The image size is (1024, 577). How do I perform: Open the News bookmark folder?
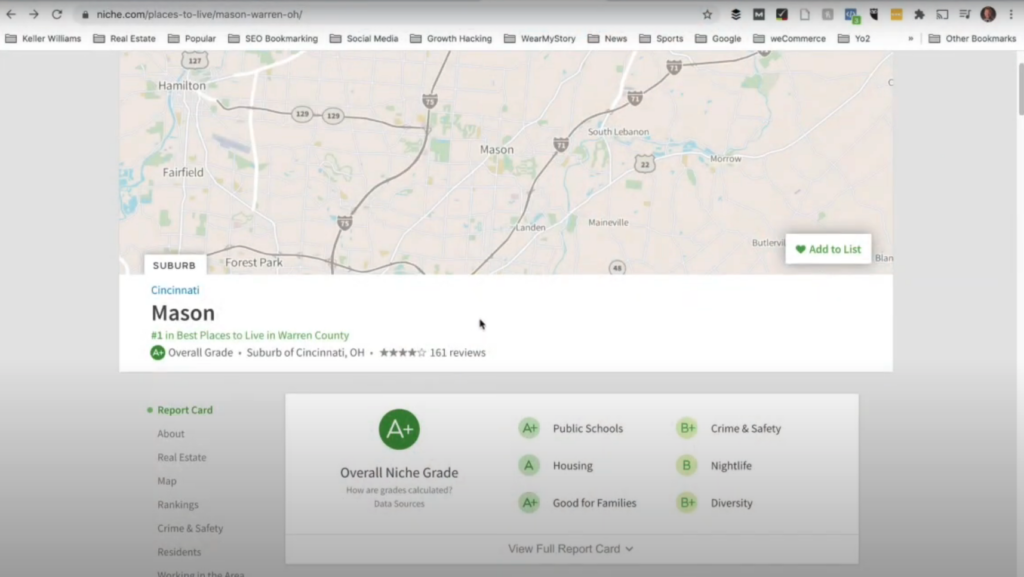point(607,39)
